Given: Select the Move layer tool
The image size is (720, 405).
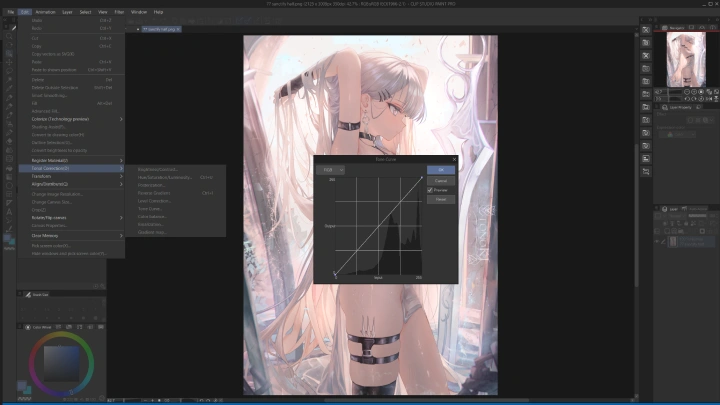Looking at the screenshot, I should click(x=9, y=62).
